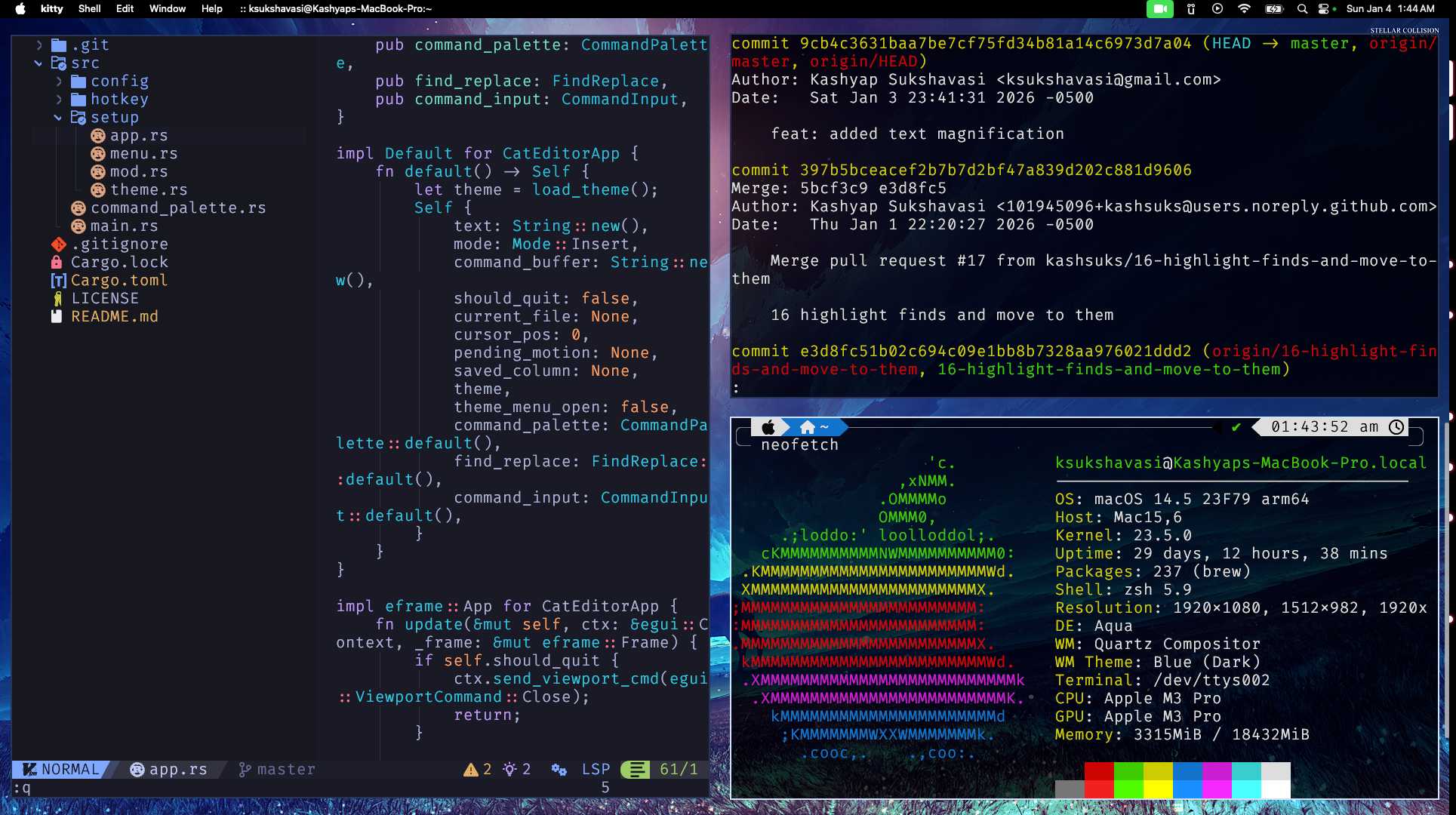Image resolution: width=1456 pixels, height=815 pixels.
Task: Click the lock icon next to Cargo.lock
Action: click(57, 263)
